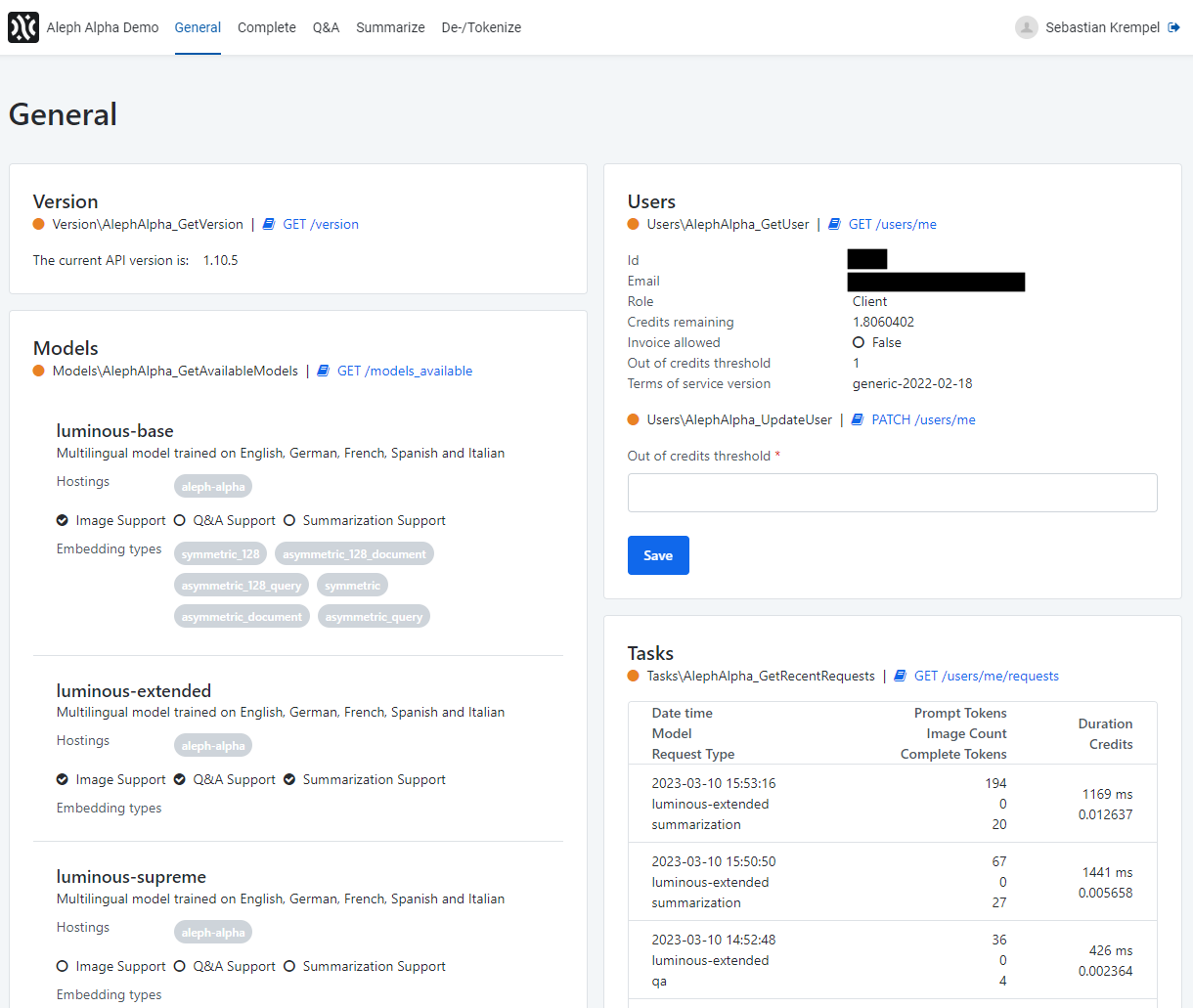The width and height of the screenshot is (1193, 1008).
Task: Click book icon beside PATCH /users/me
Action: pyautogui.click(x=858, y=419)
